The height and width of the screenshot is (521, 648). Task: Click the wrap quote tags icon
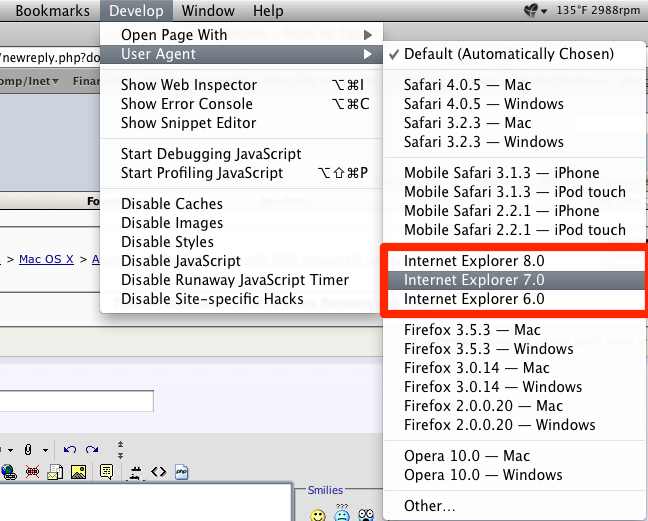coord(106,472)
